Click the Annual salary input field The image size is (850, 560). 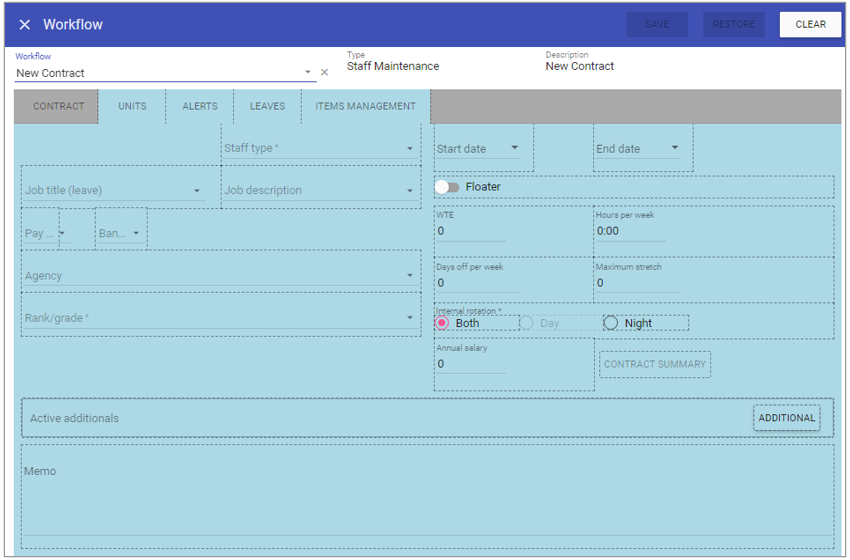pyautogui.click(x=470, y=365)
